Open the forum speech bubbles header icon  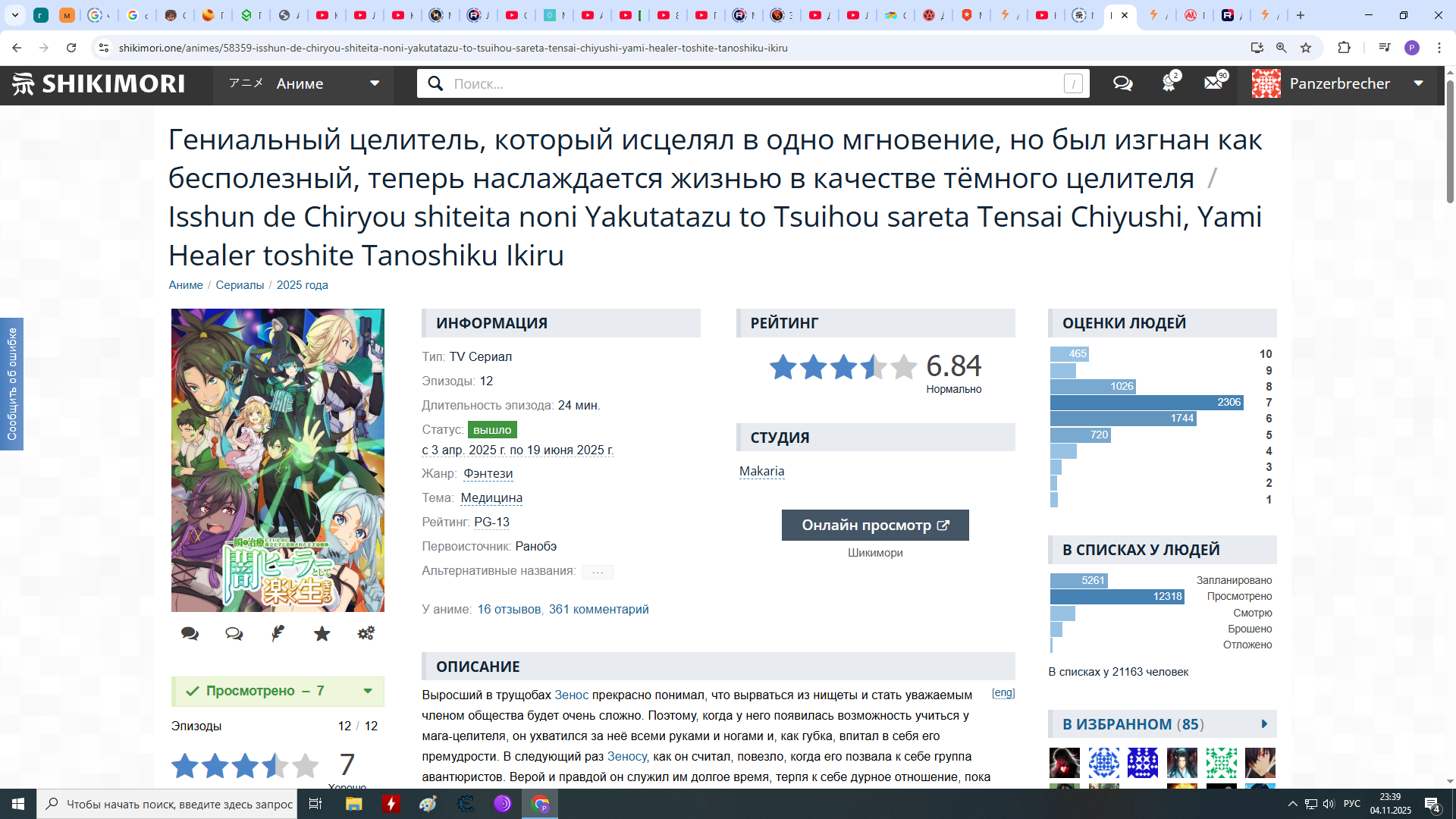point(1122,83)
